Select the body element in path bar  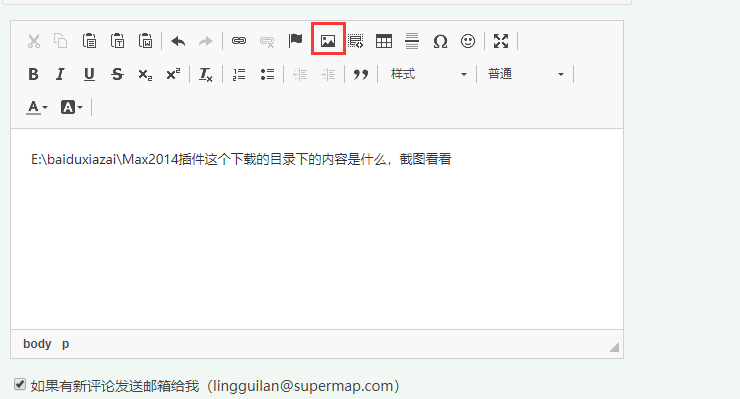pos(37,344)
